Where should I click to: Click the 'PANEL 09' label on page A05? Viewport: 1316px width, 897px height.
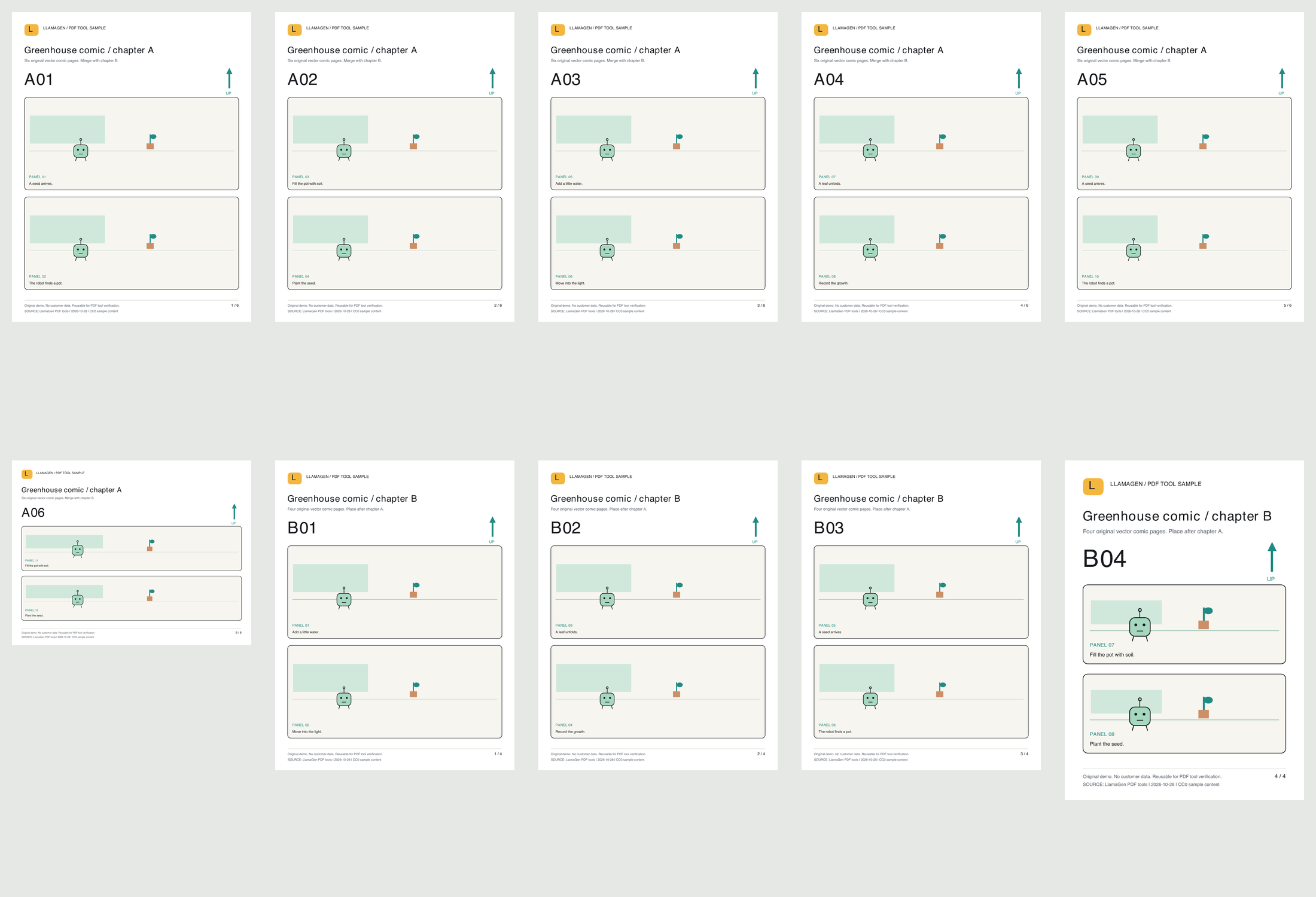1090,177
